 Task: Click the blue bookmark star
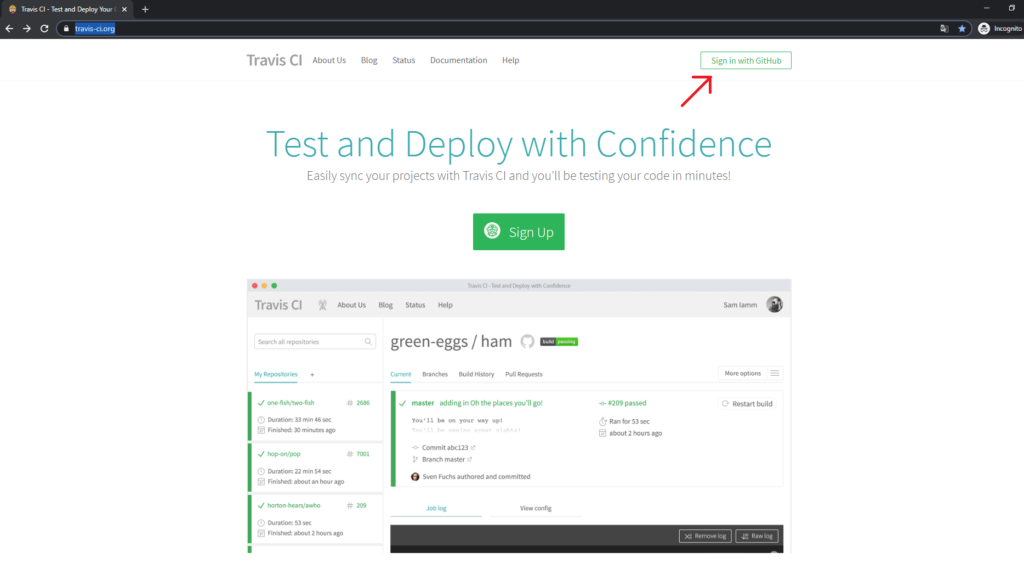962,29
